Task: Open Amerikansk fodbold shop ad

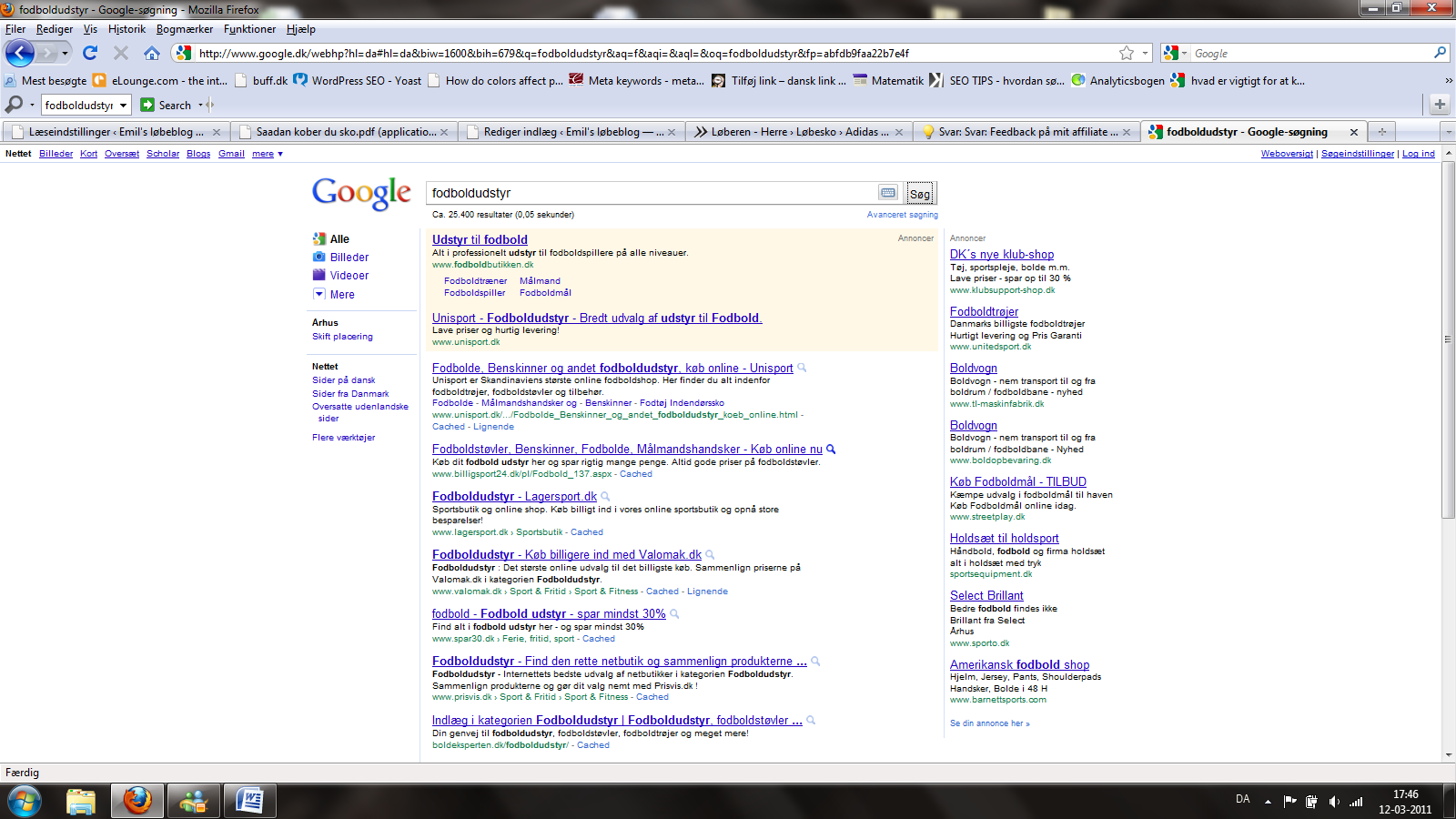Action: 1019,664
